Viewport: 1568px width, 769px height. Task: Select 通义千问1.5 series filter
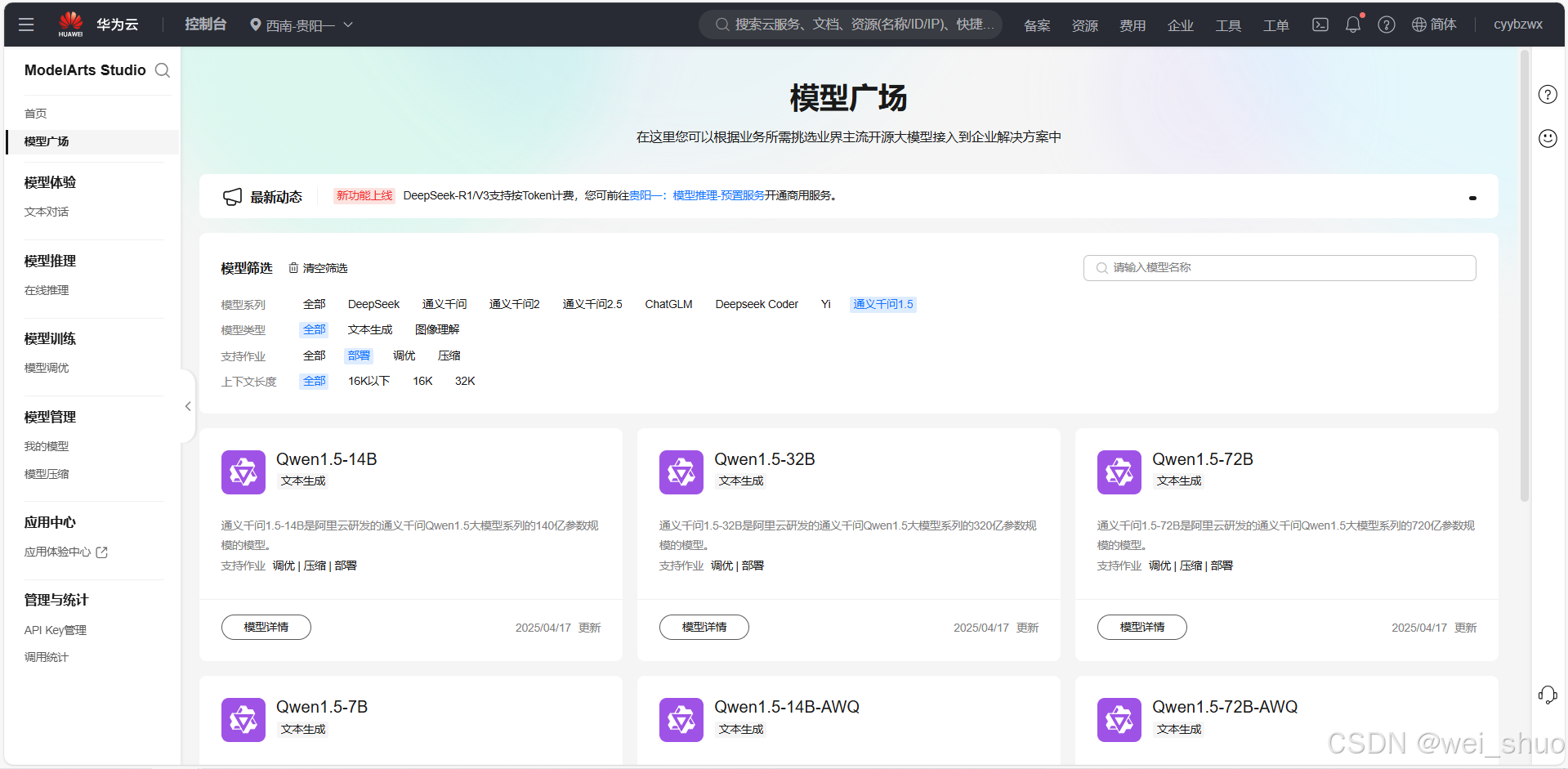coord(883,304)
